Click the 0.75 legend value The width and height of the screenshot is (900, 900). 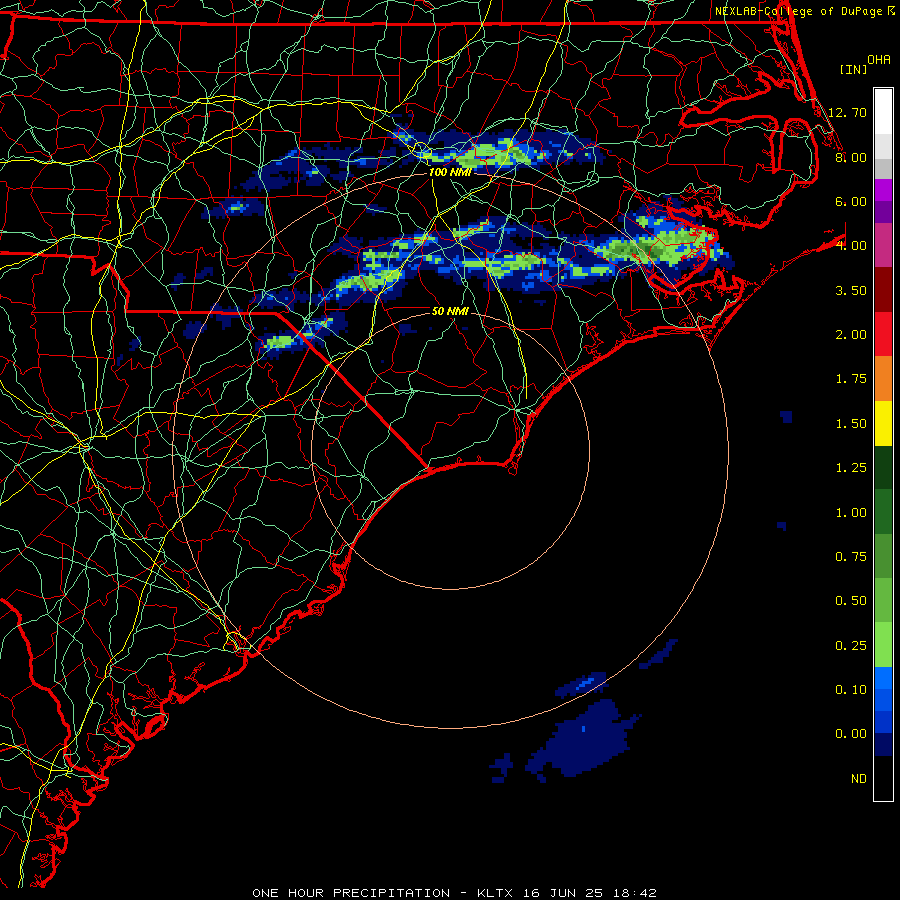coord(851,557)
